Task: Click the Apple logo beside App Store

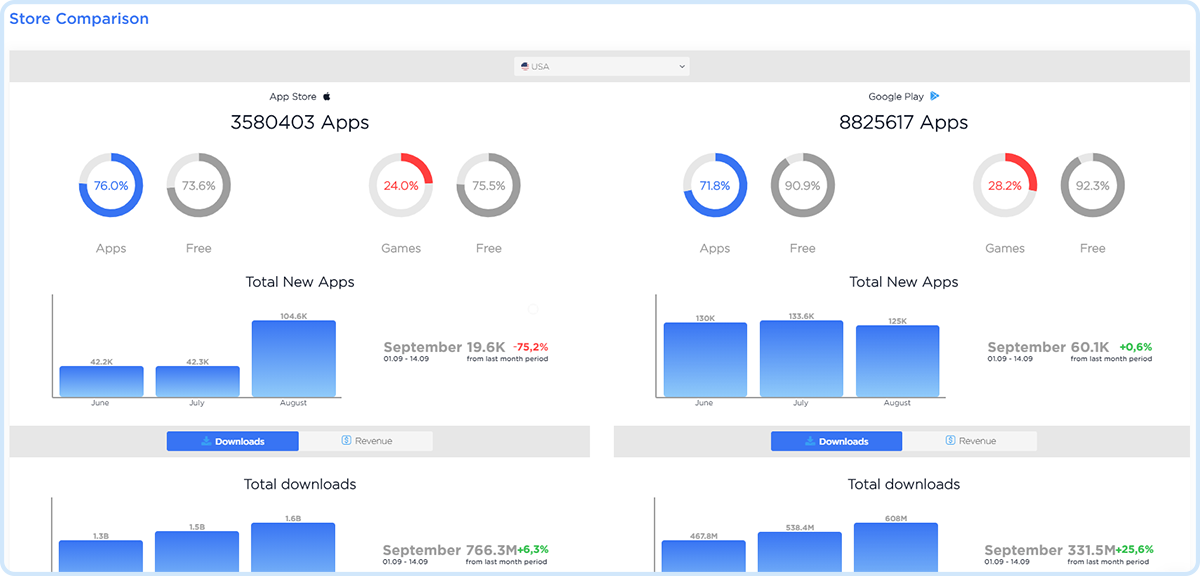Action: tap(326, 97)
